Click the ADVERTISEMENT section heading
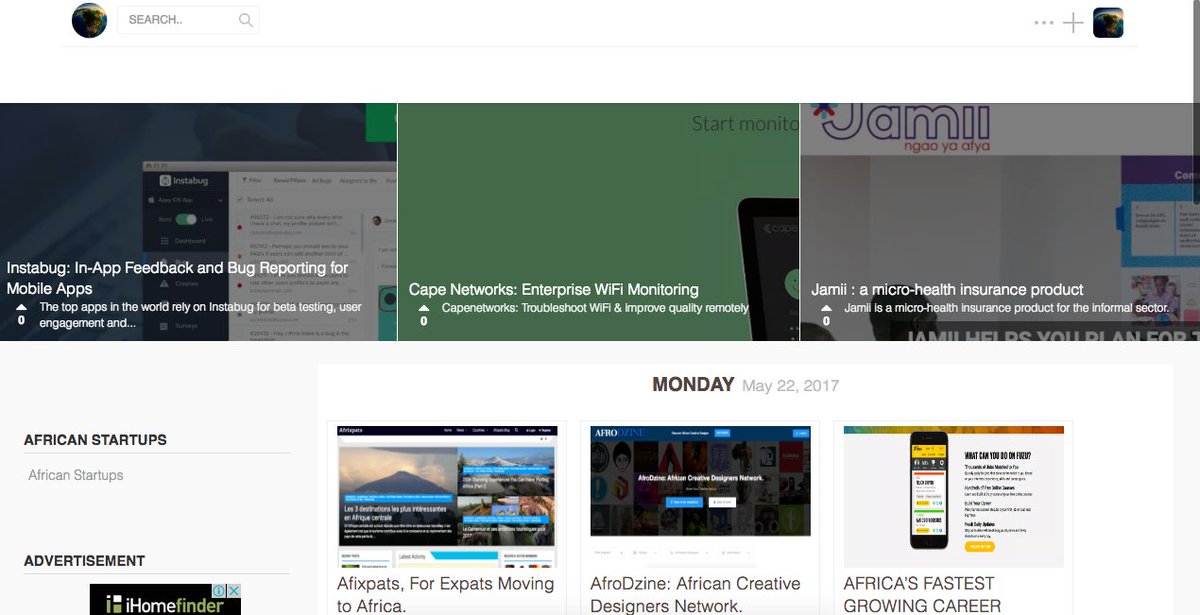This screenshot has height=615, width=1200. coord(84,561)
